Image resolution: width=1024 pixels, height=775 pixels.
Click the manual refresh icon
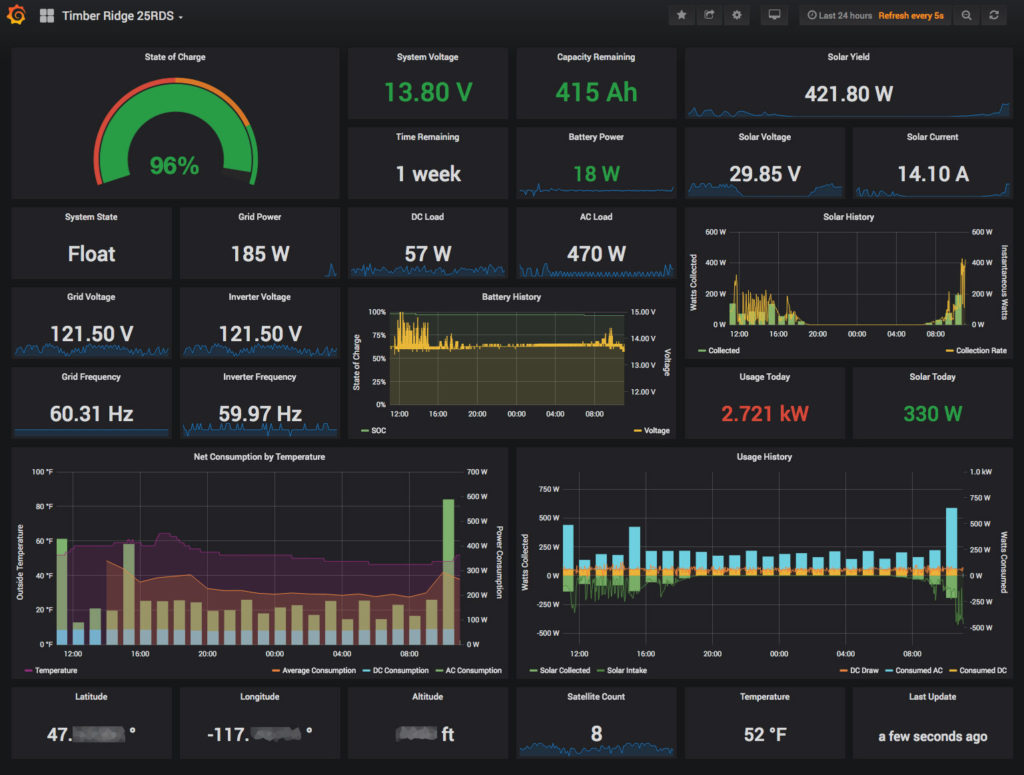point(994,15)
